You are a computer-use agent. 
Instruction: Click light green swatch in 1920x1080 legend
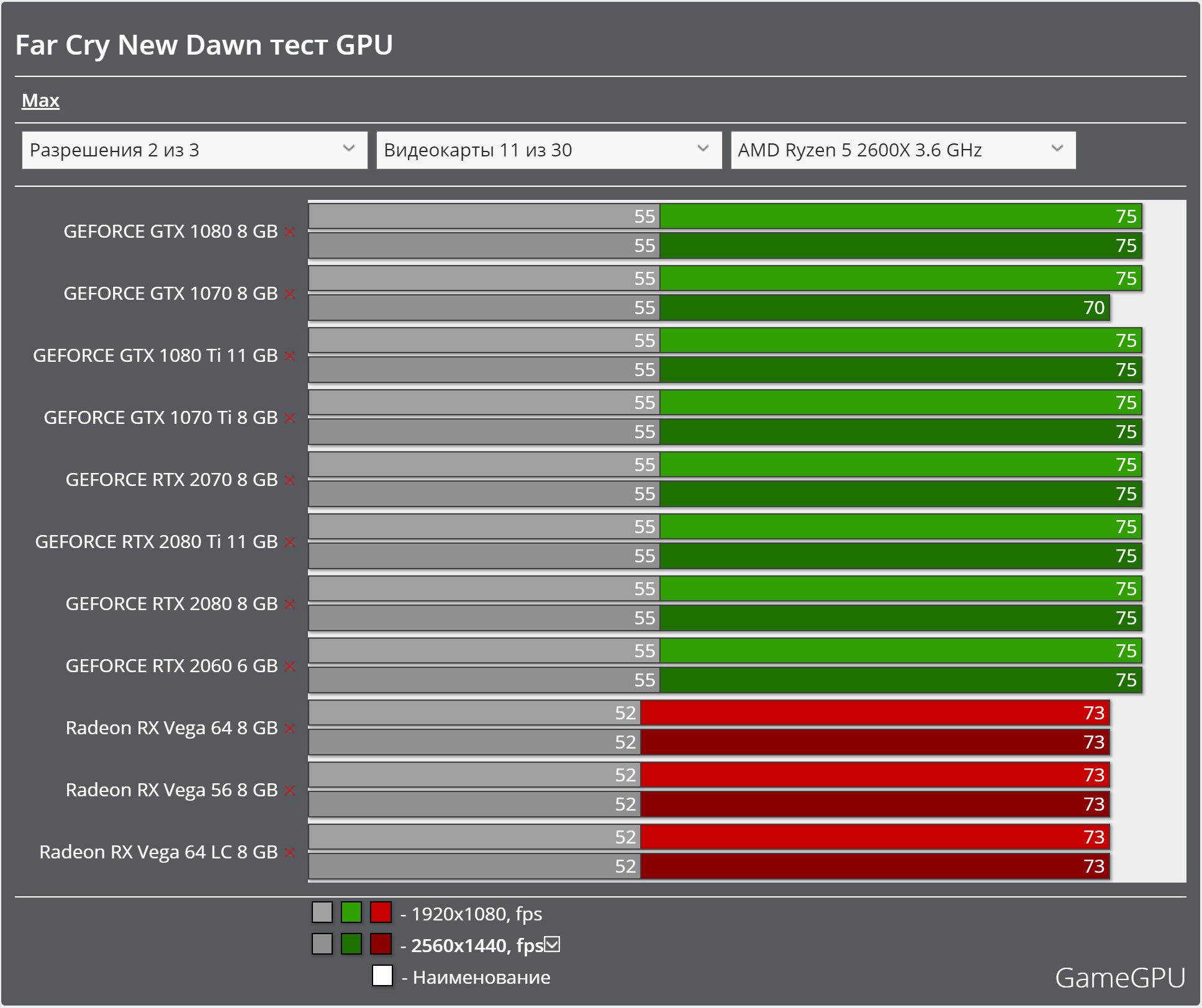(x=351, y=912)
